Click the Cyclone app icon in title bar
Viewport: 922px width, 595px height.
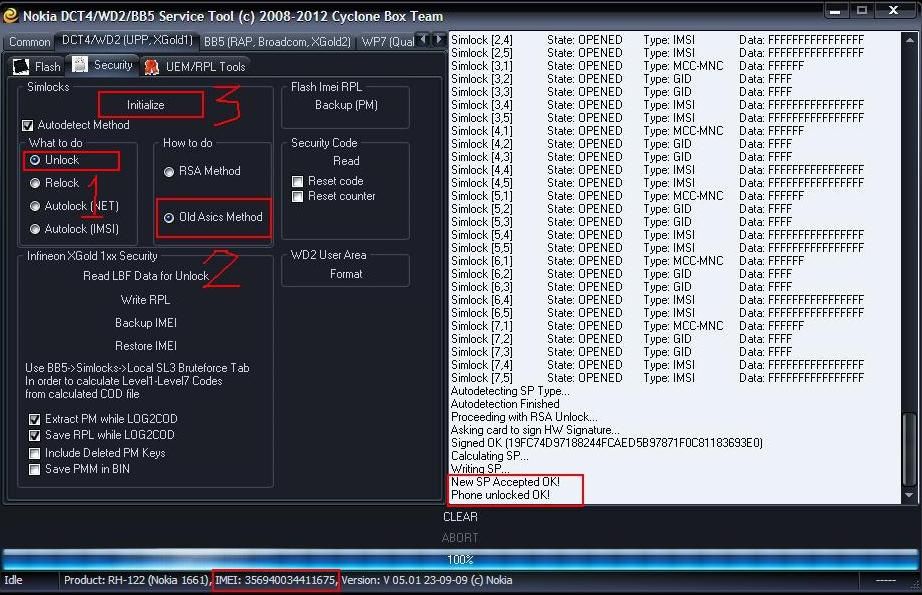pyautogui.click(x=11, y=15)
